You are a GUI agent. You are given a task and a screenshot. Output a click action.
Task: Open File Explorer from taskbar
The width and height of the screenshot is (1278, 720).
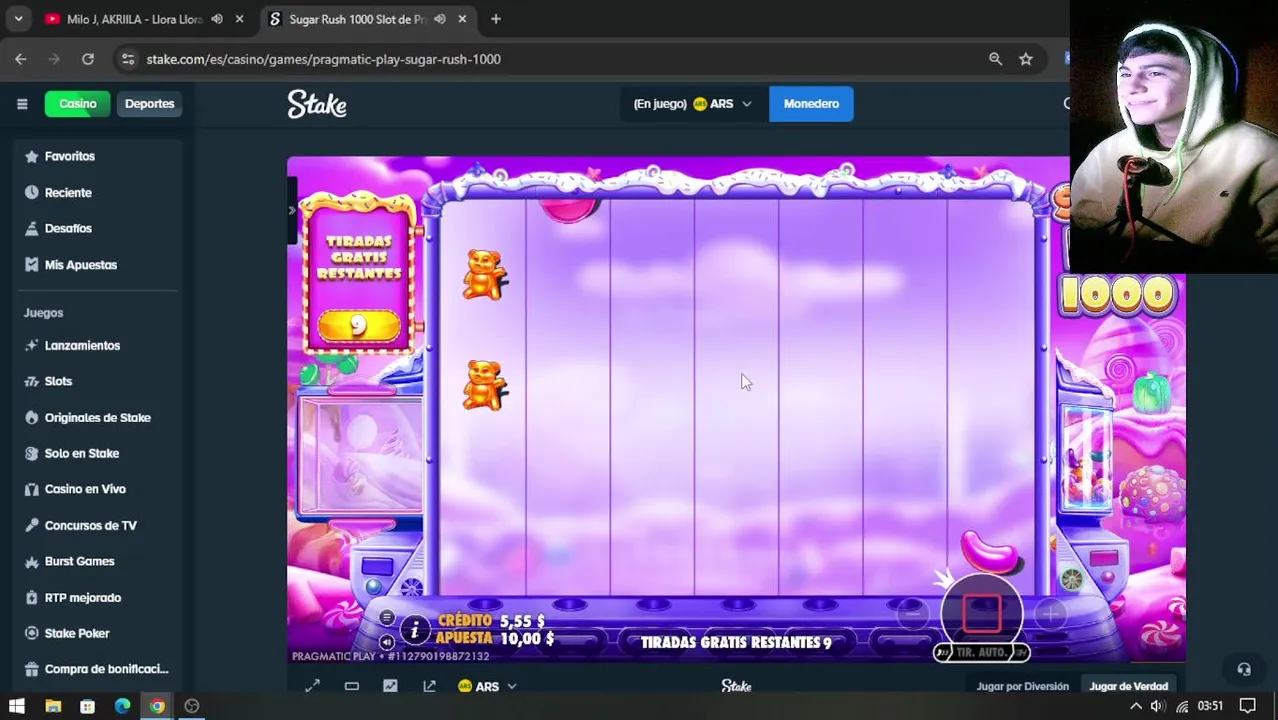tap(53, 706)
